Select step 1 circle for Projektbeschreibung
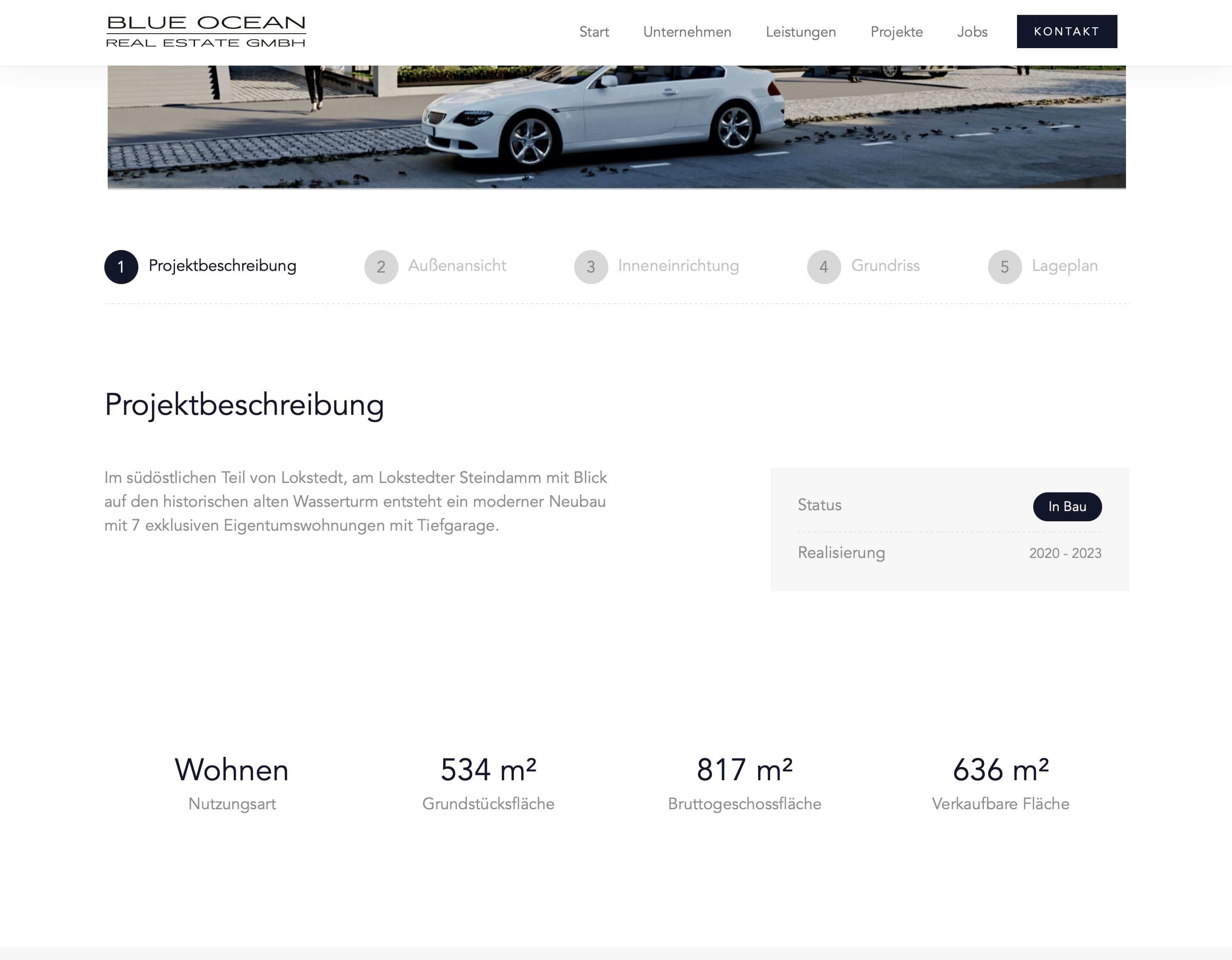This screenshot has height=960, width=1232. click(121, 267)
